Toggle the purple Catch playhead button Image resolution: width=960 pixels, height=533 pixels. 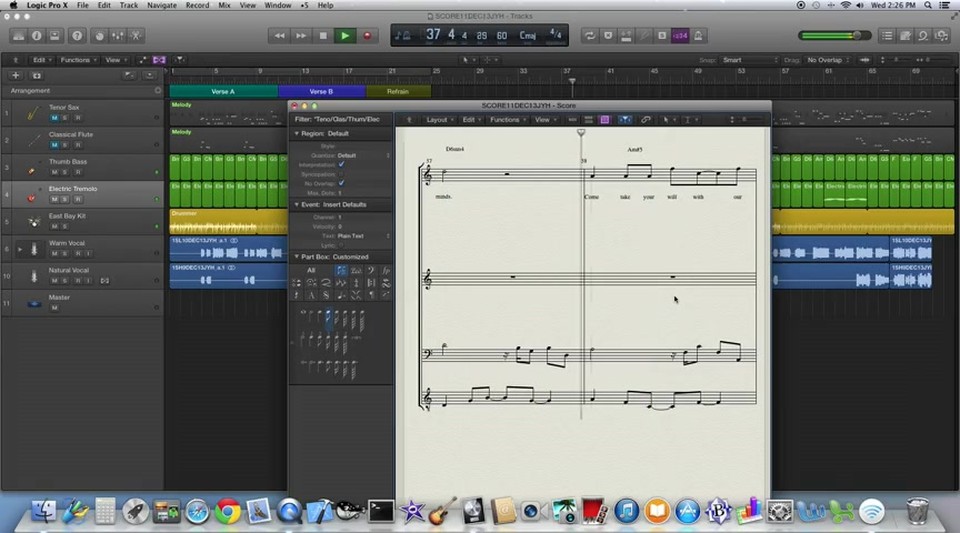pyautogui.click(x=159, y=60)
